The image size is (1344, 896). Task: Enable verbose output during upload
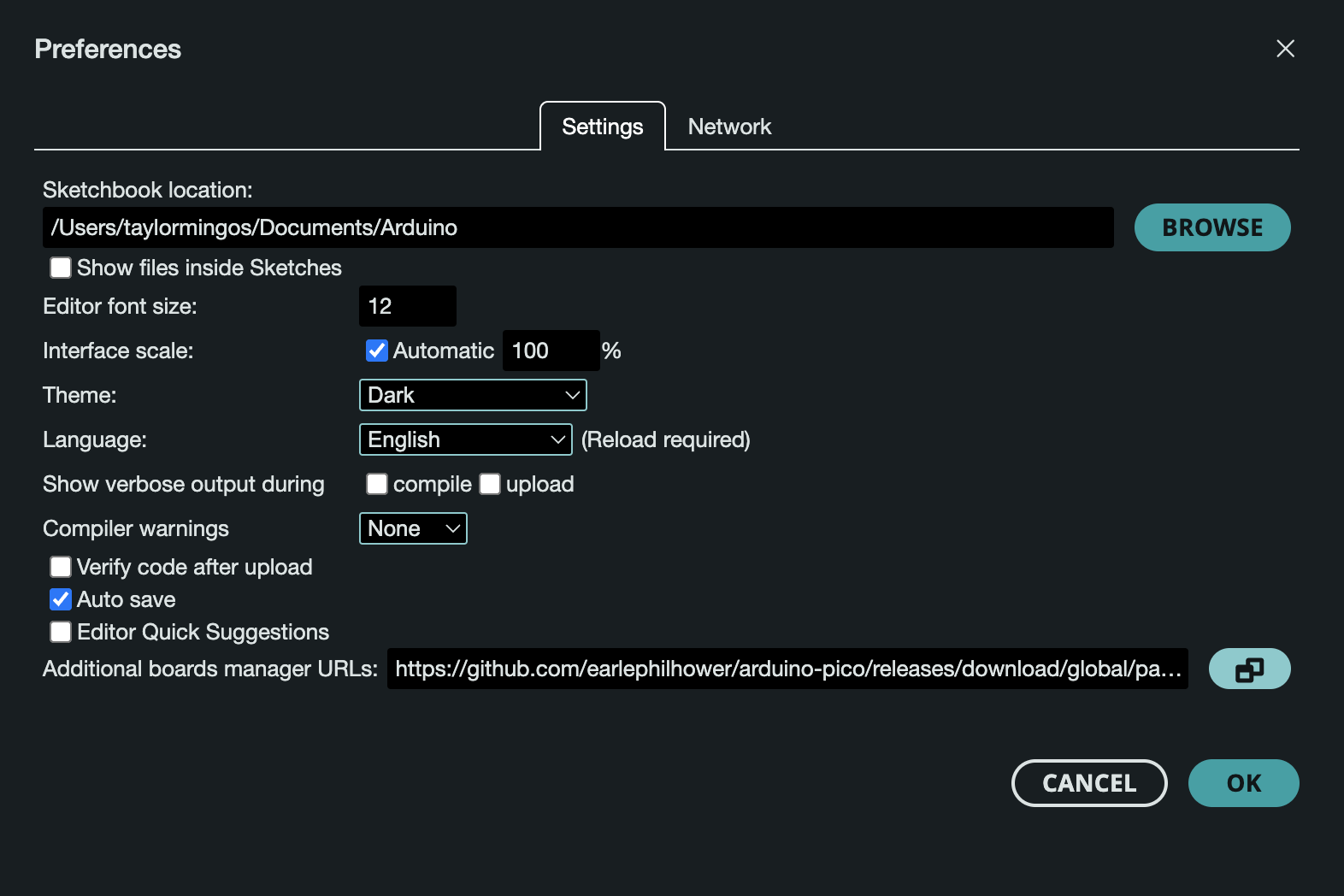coord(490,484)
